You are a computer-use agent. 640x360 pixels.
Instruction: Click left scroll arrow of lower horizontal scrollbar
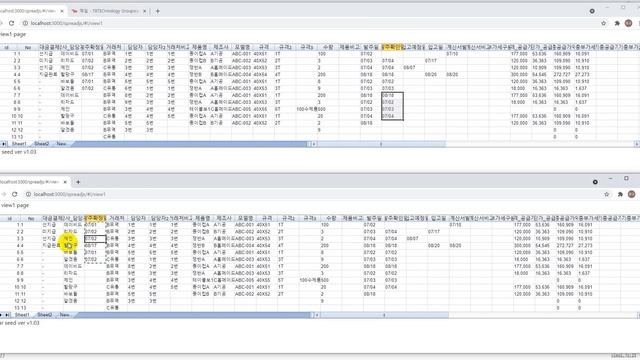317,315
